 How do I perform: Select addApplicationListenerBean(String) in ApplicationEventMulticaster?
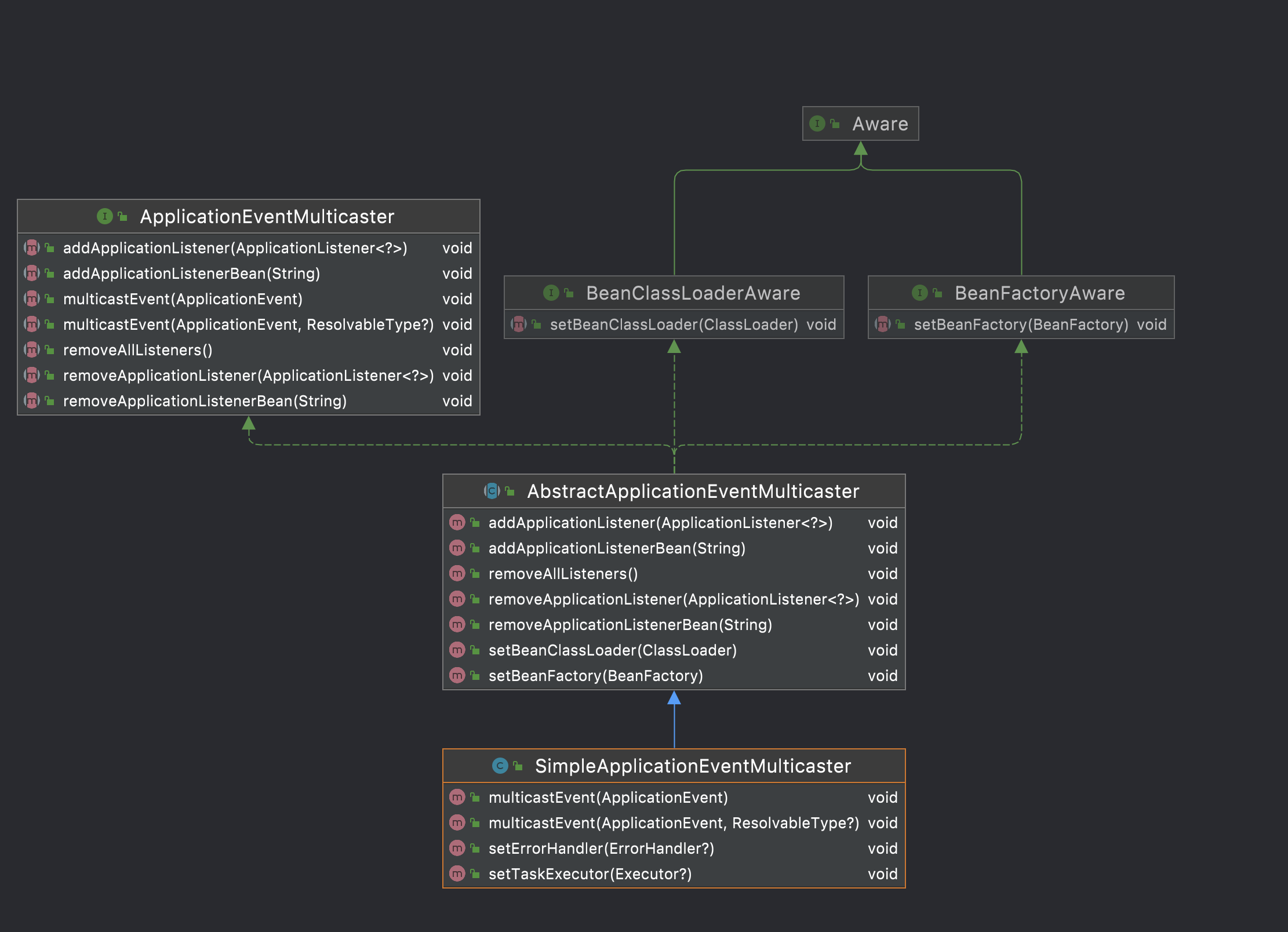tap(191, 274)
